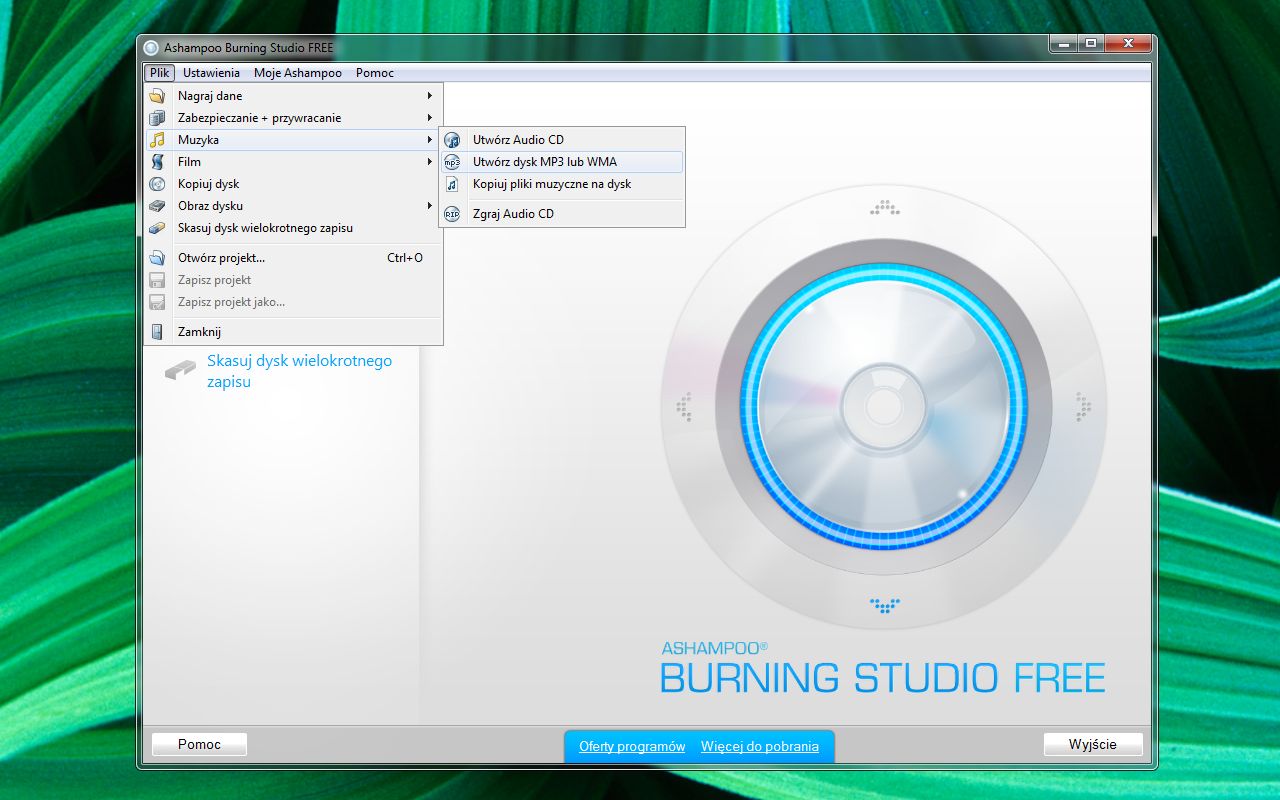Click the Obraz dysku drive icon
The width and height of the screenshot is (1280, 800).
pyautogui.click(x=157, y=206)
